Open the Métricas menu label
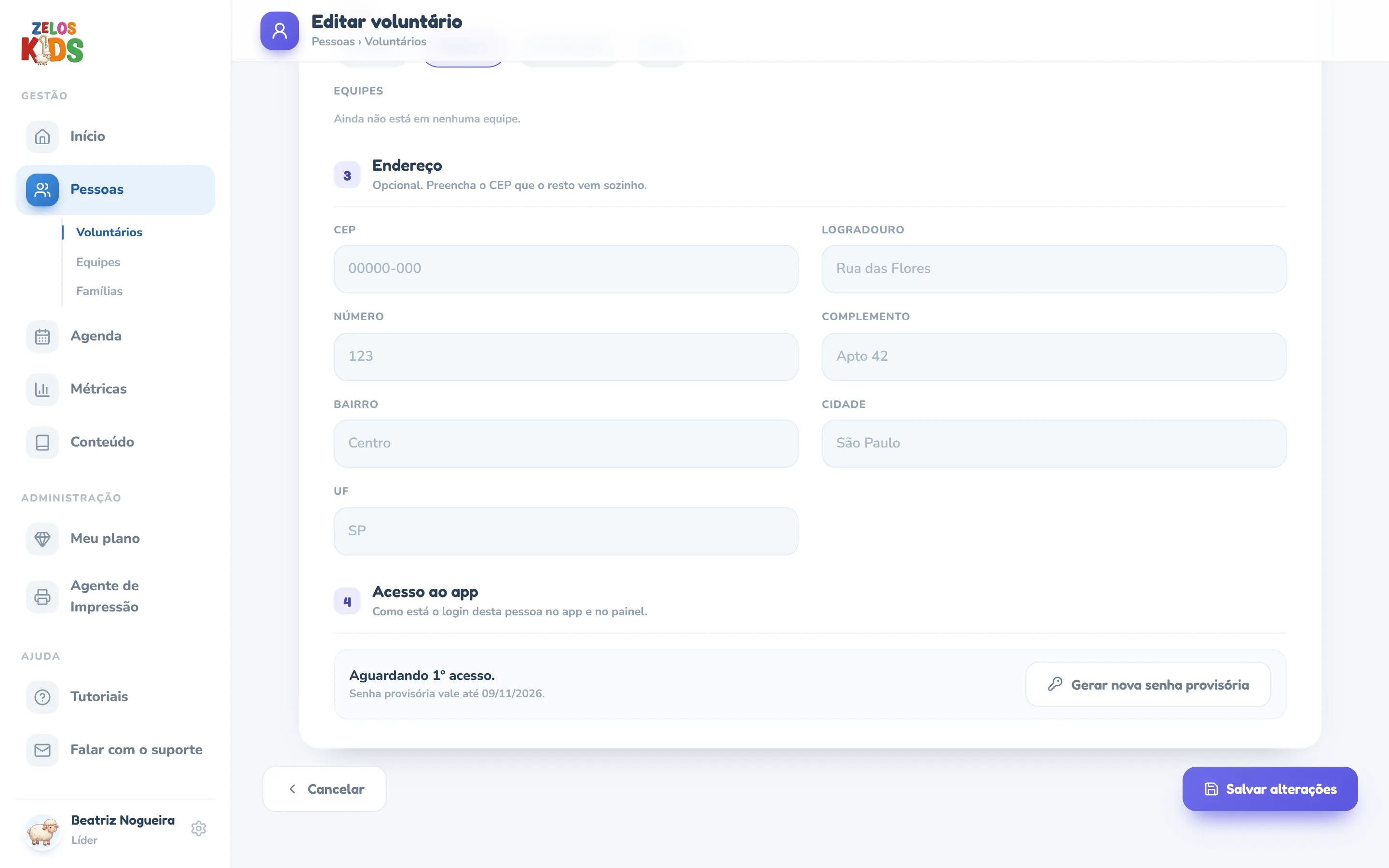This screenshot has height=868, width=1389. click(99, 389)
